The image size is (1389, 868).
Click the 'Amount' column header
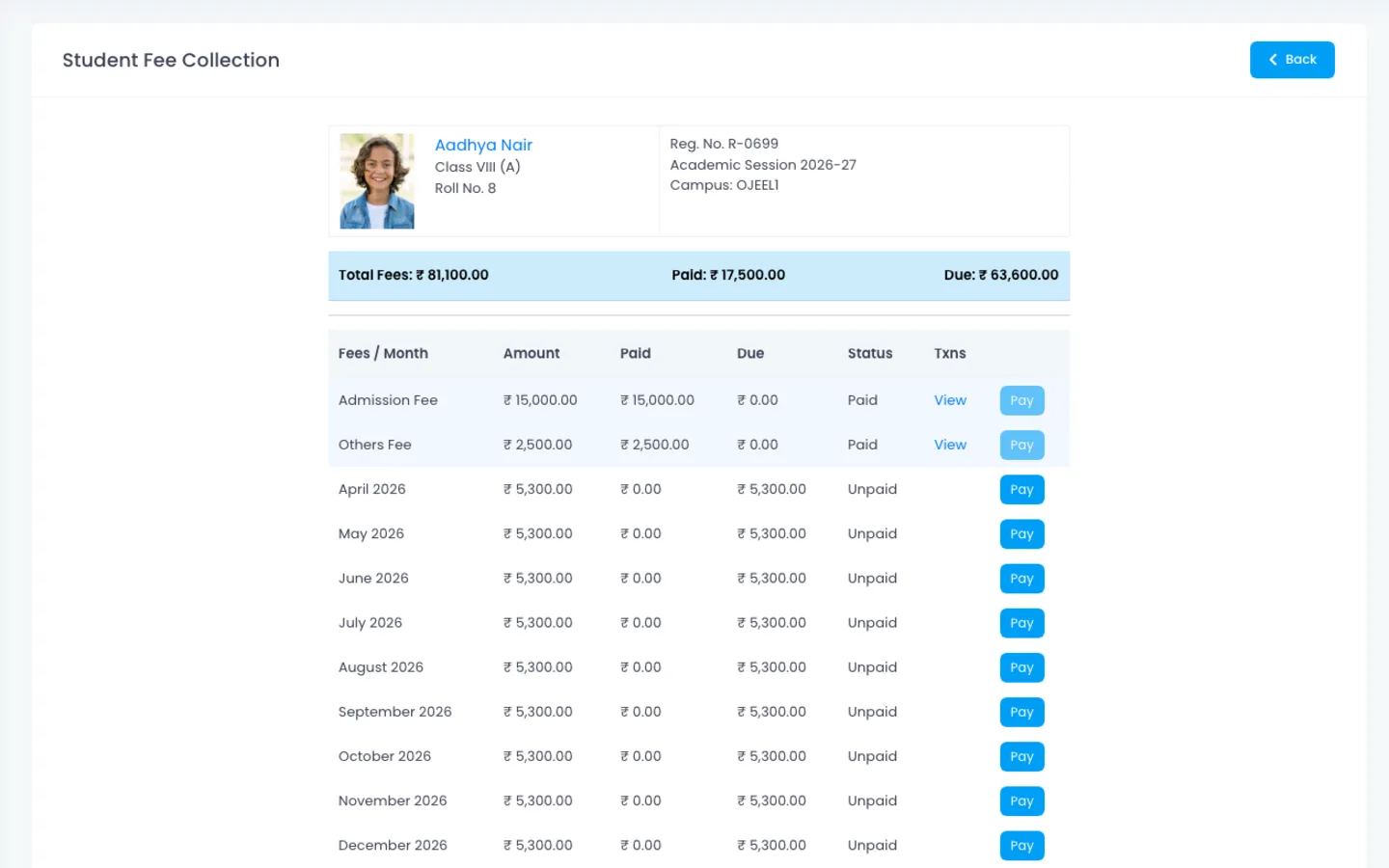(531, 353)
